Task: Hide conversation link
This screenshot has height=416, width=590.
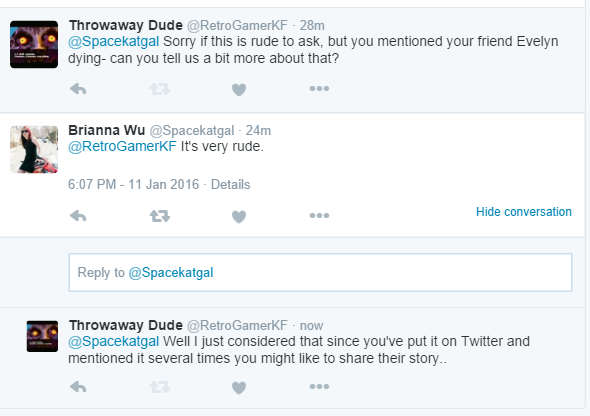Action: tap(524, 212)
